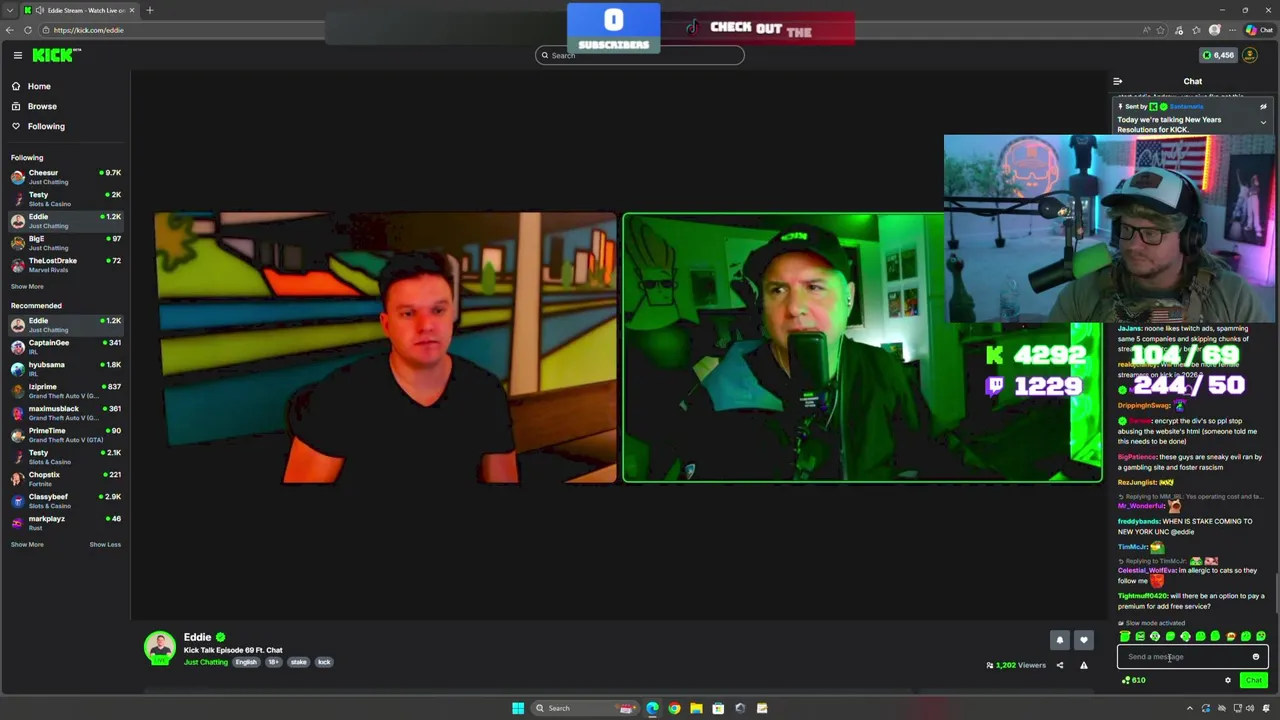The height and width of the screenshot is (720, 1280).
Task: Share the stream via share icon
Action: (1060, 665)
